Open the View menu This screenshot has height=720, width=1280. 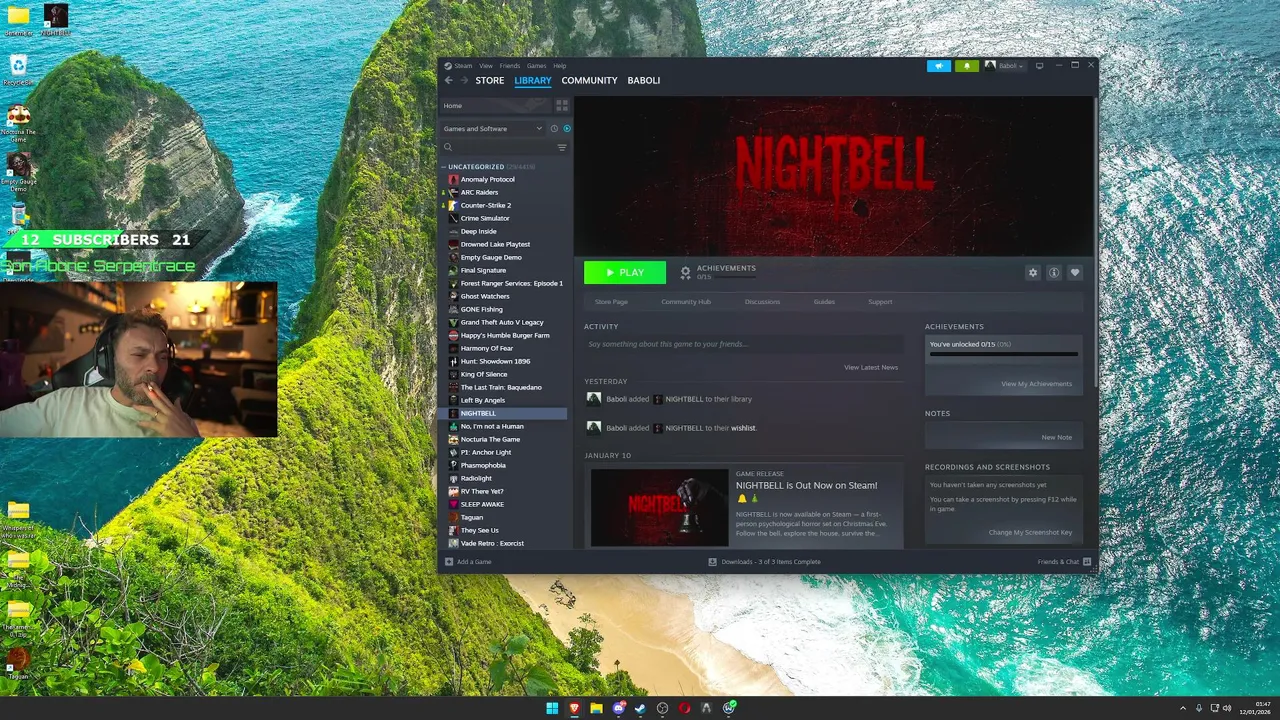(x=485, y=66)
